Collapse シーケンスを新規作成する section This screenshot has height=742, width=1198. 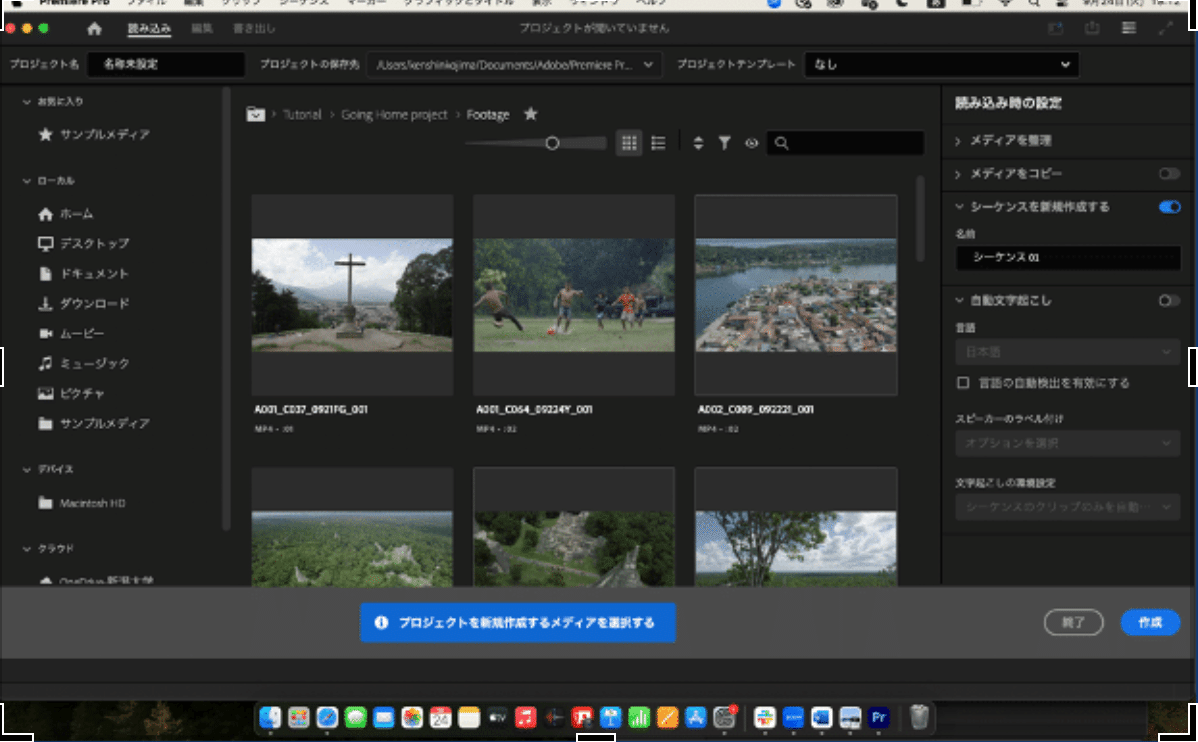point(960,206)
